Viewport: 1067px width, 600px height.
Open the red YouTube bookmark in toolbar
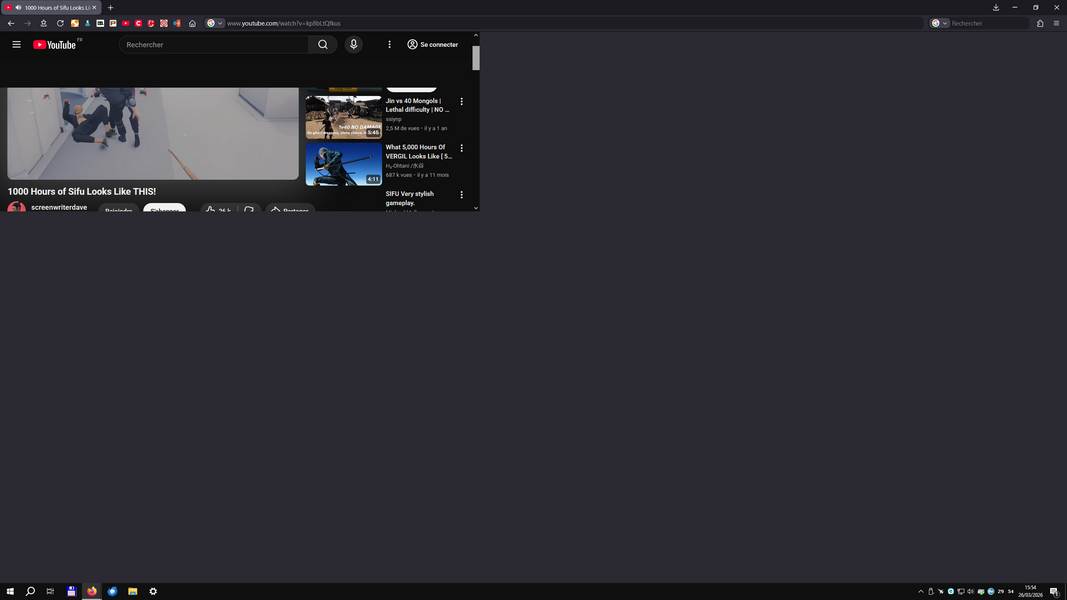pos(126,23)
